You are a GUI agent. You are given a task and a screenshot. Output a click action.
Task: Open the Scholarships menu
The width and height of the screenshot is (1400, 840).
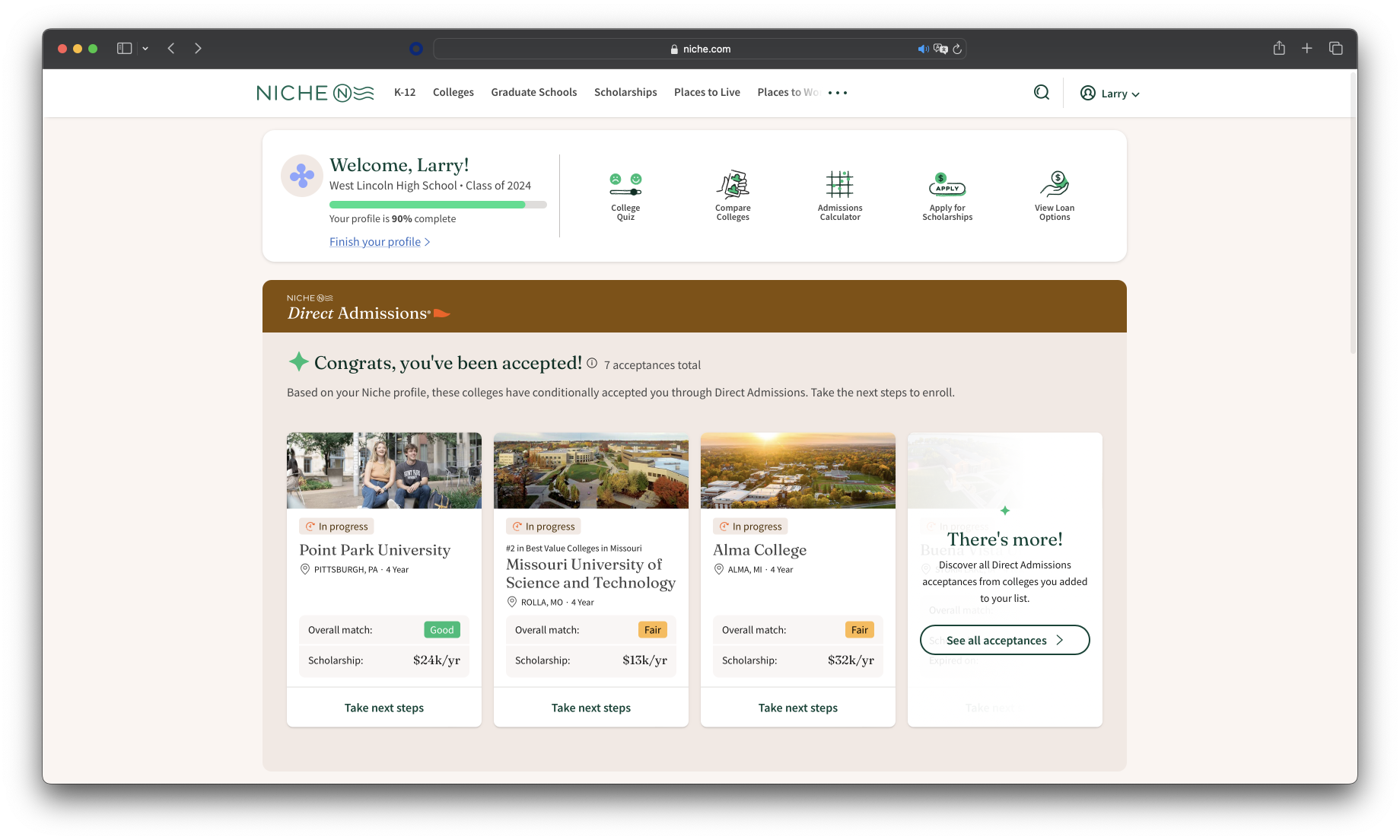625,92
